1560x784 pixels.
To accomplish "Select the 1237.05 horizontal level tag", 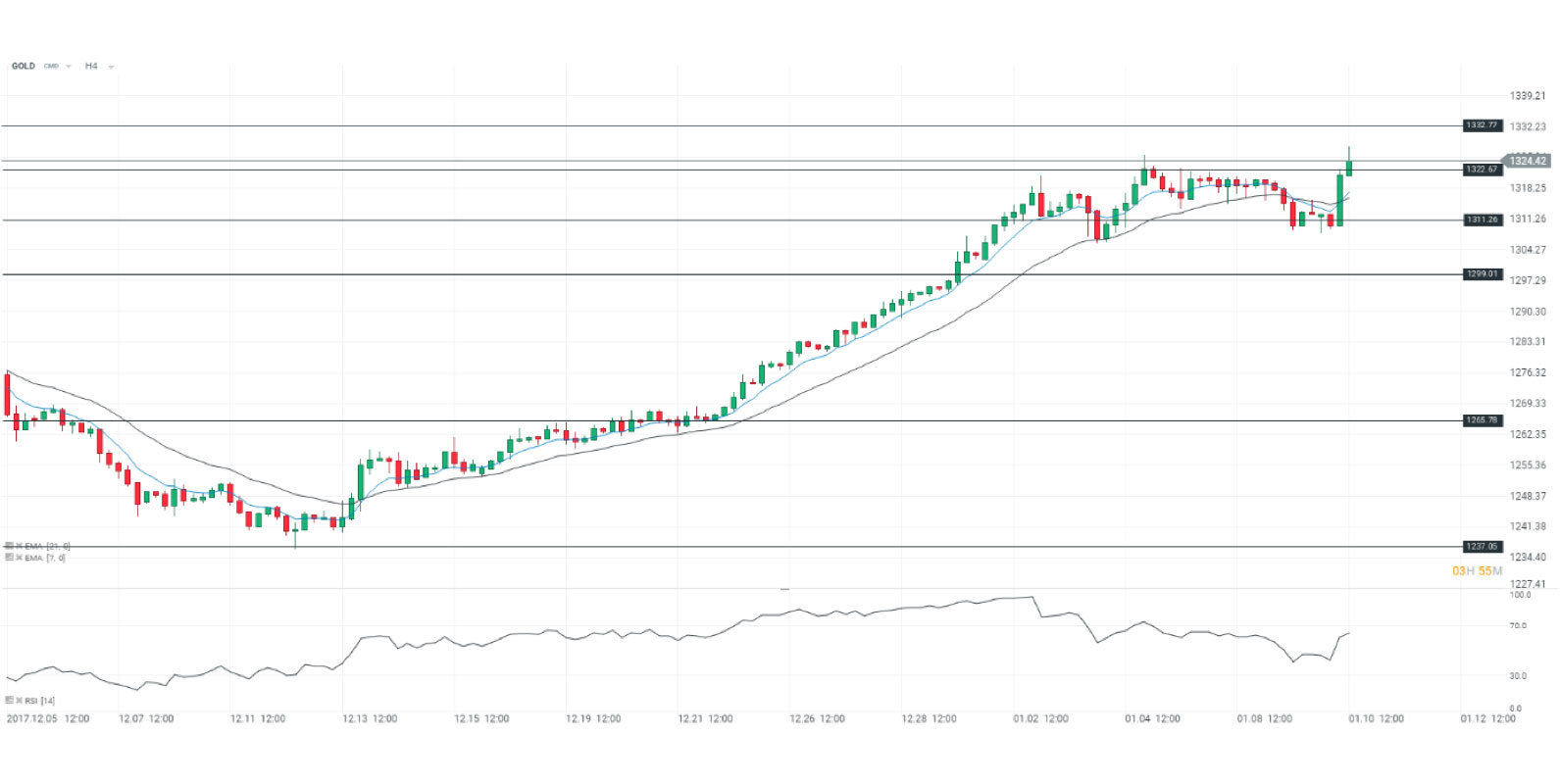I will tap(1482, 547).
